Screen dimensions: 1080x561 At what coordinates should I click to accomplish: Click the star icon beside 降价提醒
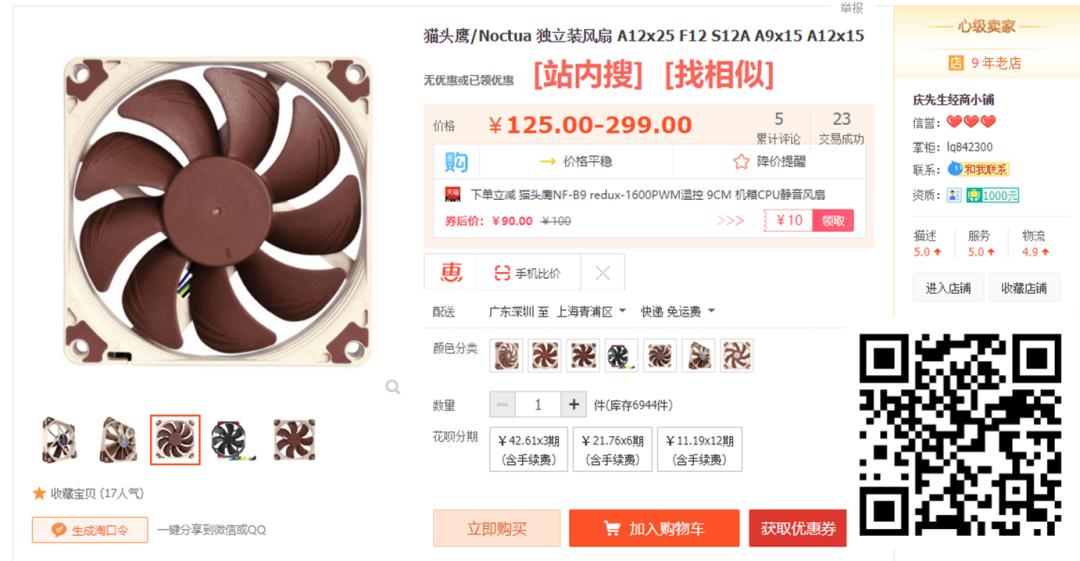coord(741,161)
